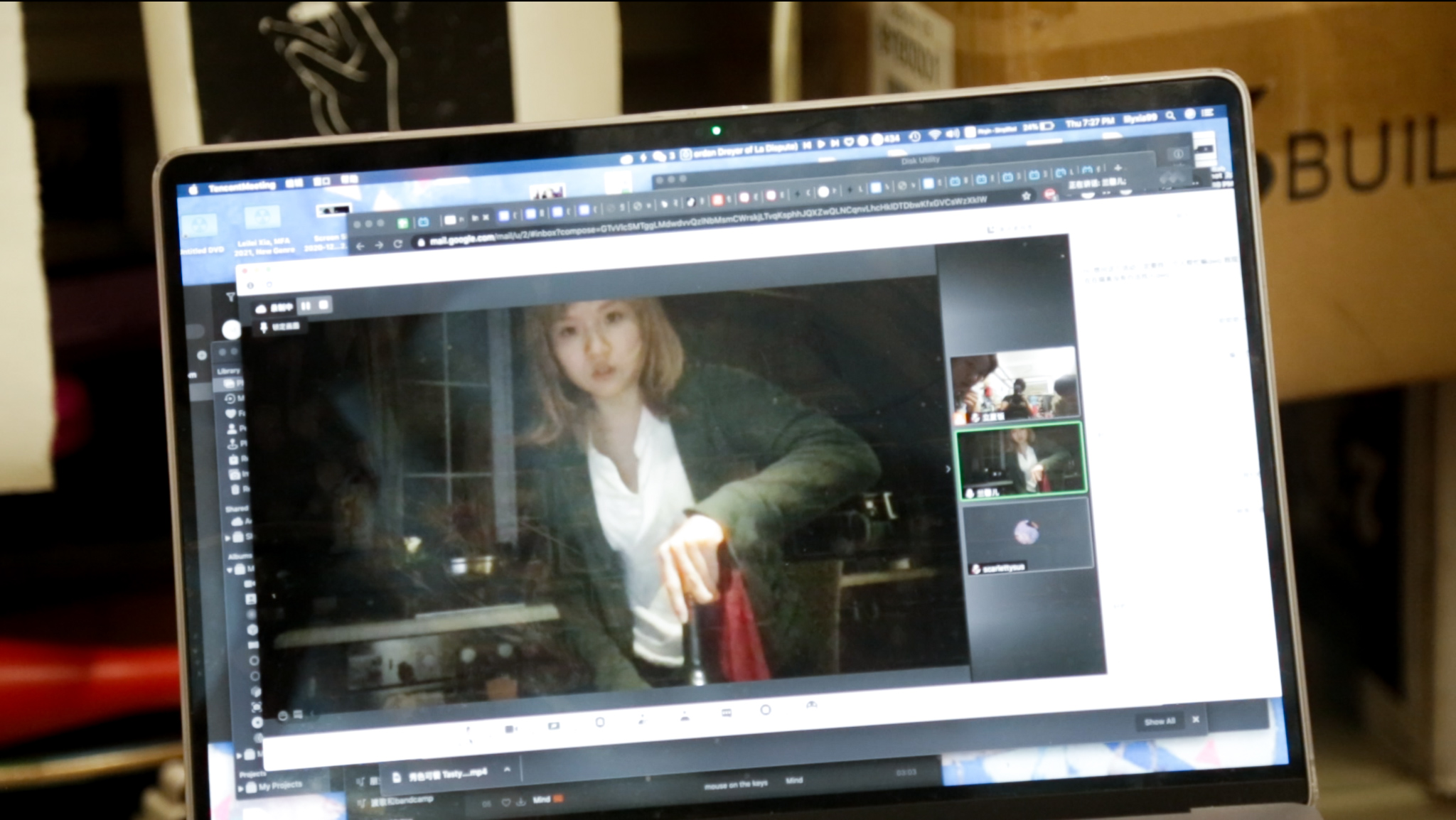Viewport: 1456px width, 820px height.
Task: Click the heart icon in the music player
Action: click(505, 802)
